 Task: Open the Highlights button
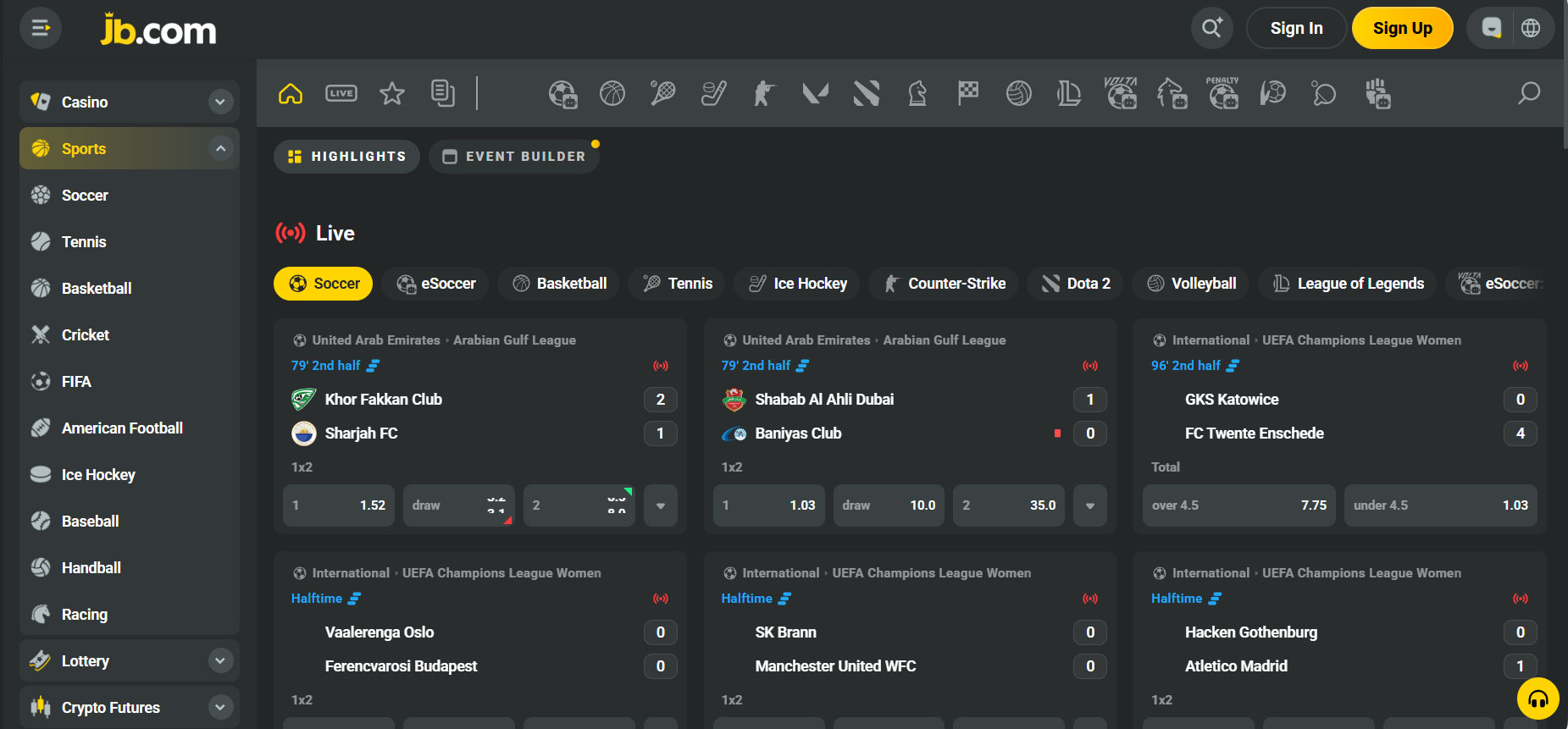346,157
